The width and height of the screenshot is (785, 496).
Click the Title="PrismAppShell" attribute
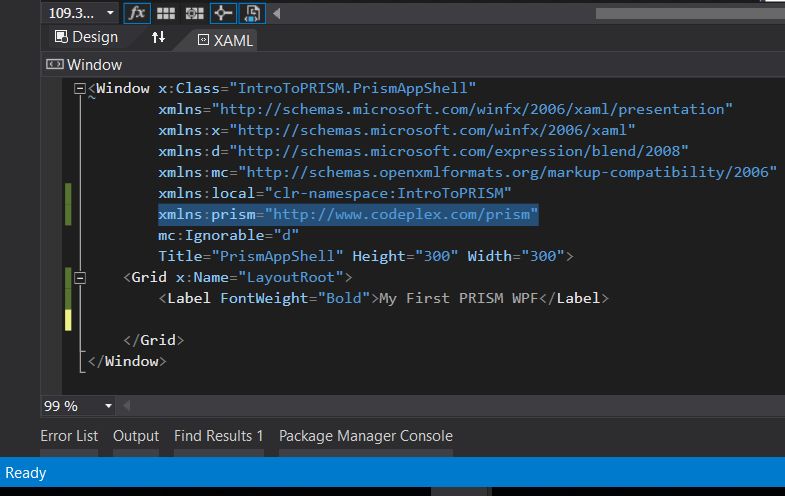(251, 257)
